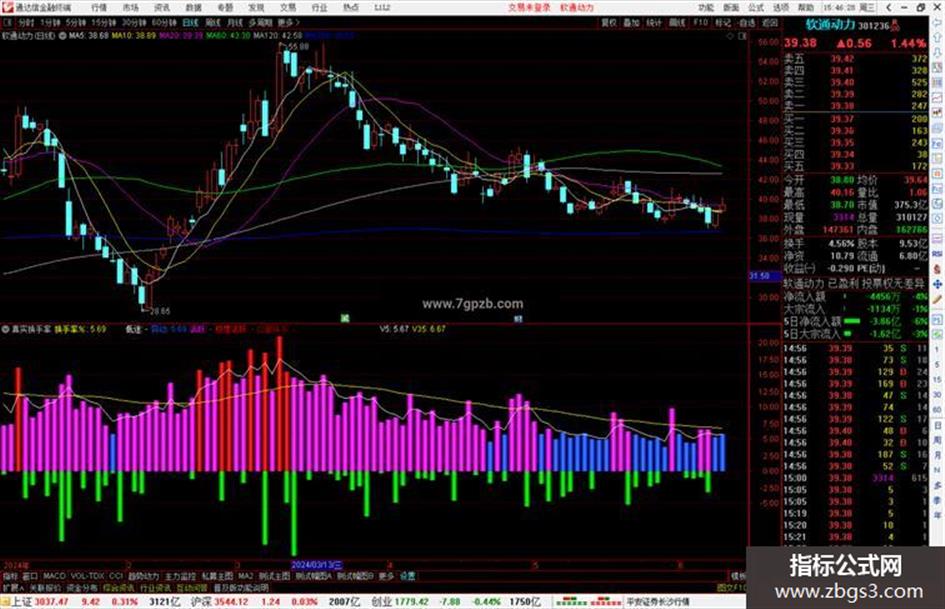Select 多周期 view
Viewport: 945px width, 609px height.
coord(260,22)
